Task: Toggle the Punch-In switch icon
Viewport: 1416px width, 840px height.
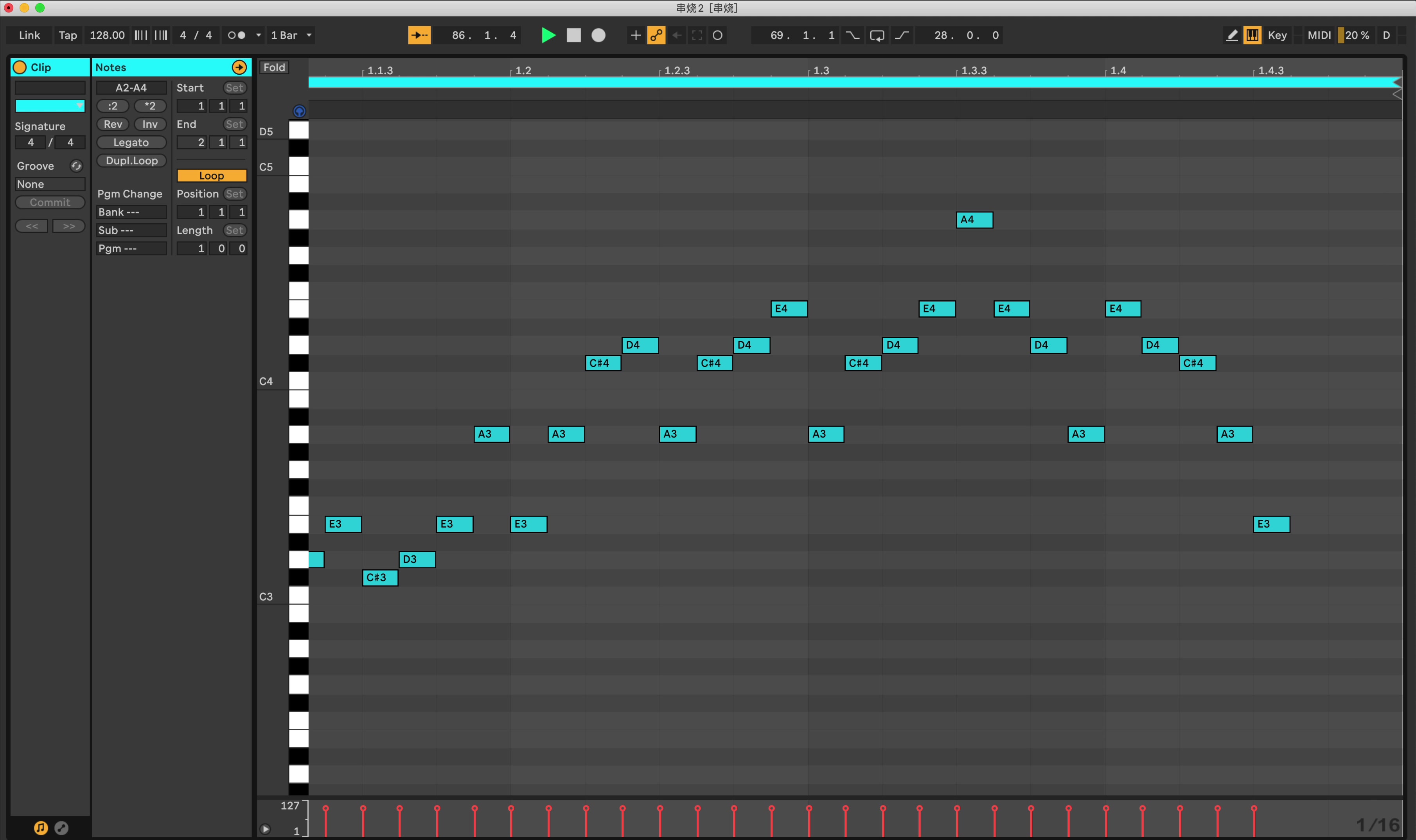Action: pos(852,35)
